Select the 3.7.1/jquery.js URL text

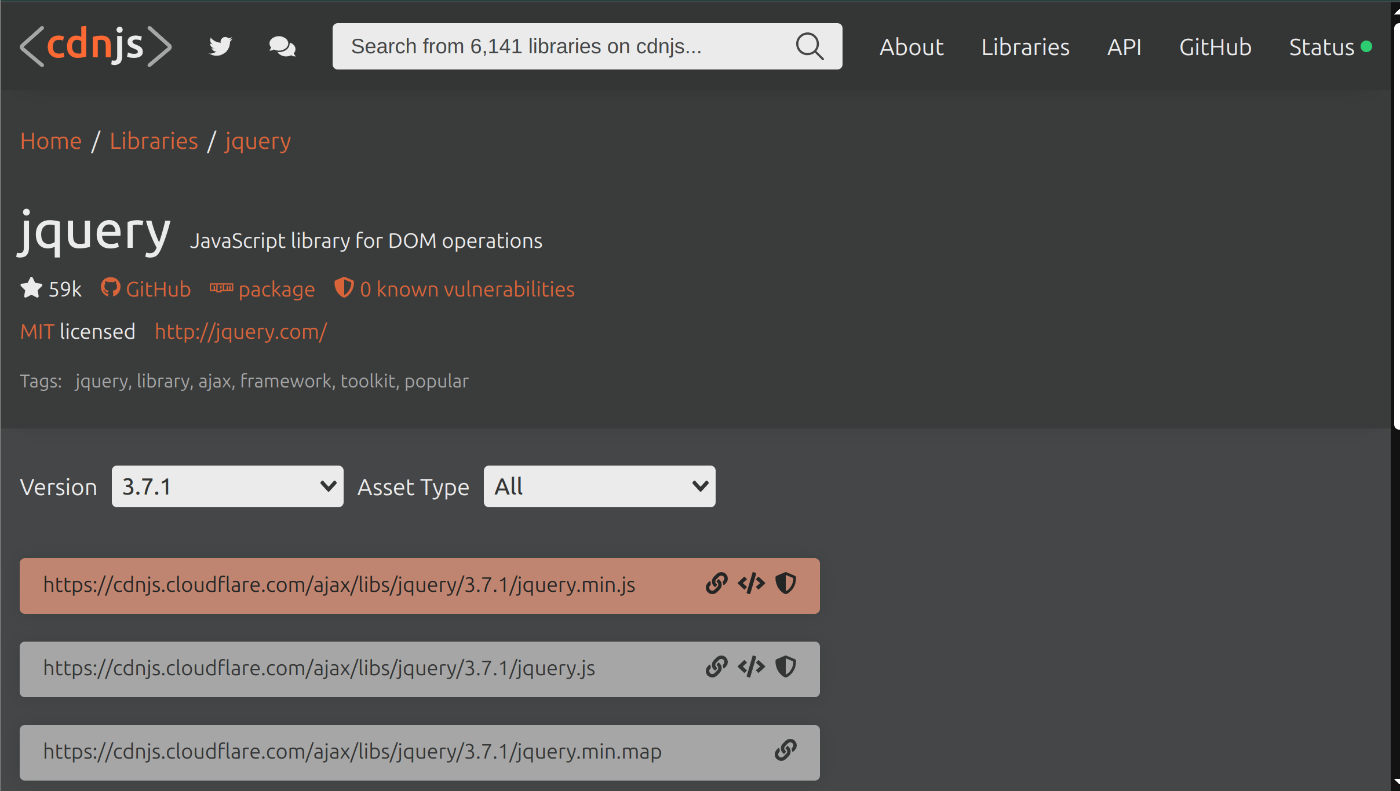coord(319,668)
